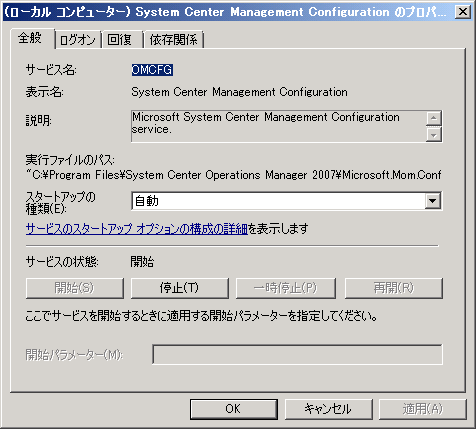
Task: Click inside the description text box
Action: point(278,126)
